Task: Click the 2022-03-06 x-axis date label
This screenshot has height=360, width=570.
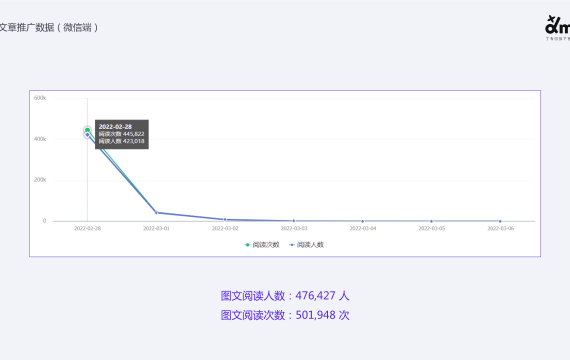Action: point(501,228)
